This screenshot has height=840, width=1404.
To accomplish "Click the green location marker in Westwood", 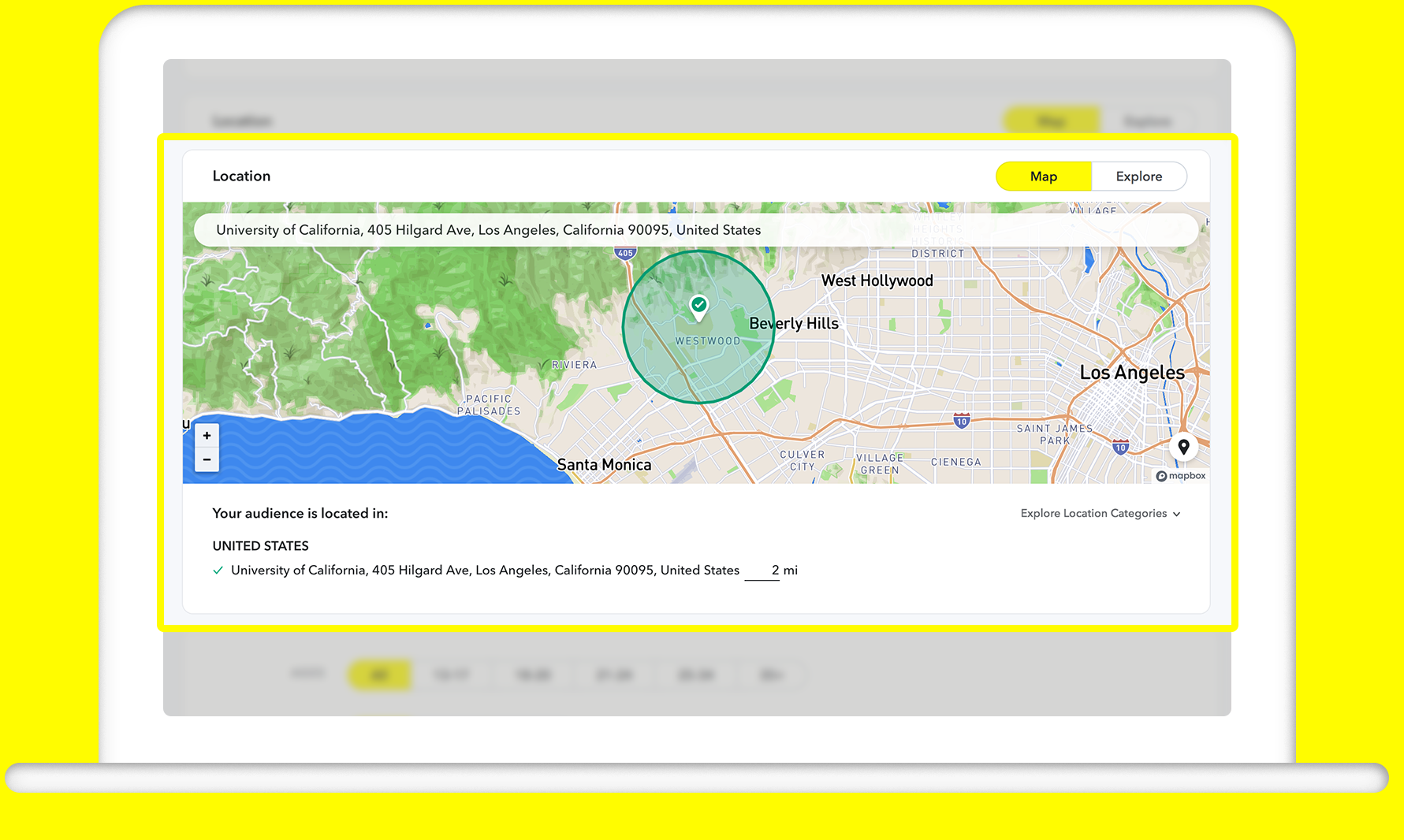I will point(698,307).
